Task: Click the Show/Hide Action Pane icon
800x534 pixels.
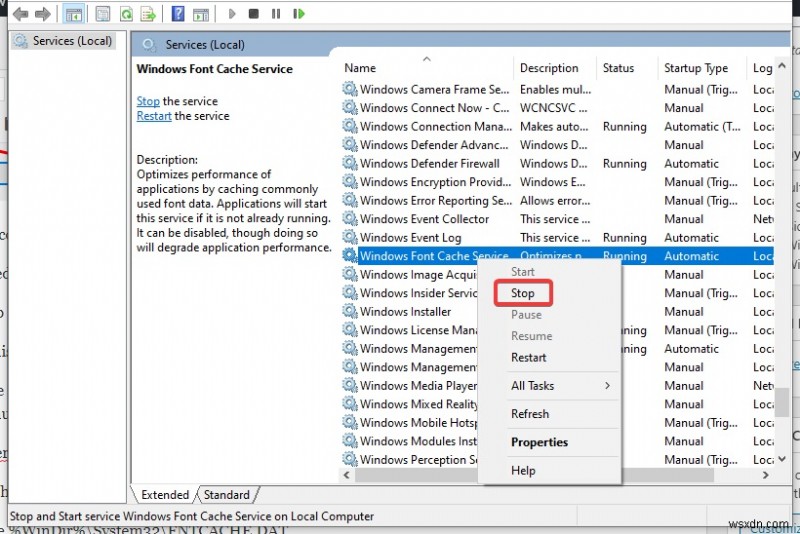Action: 201,14
